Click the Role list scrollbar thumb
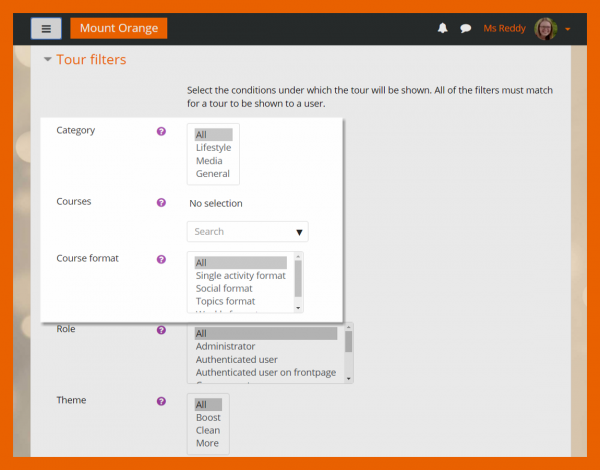This screenshot has width=600, height=470. [x=348, y=341]
